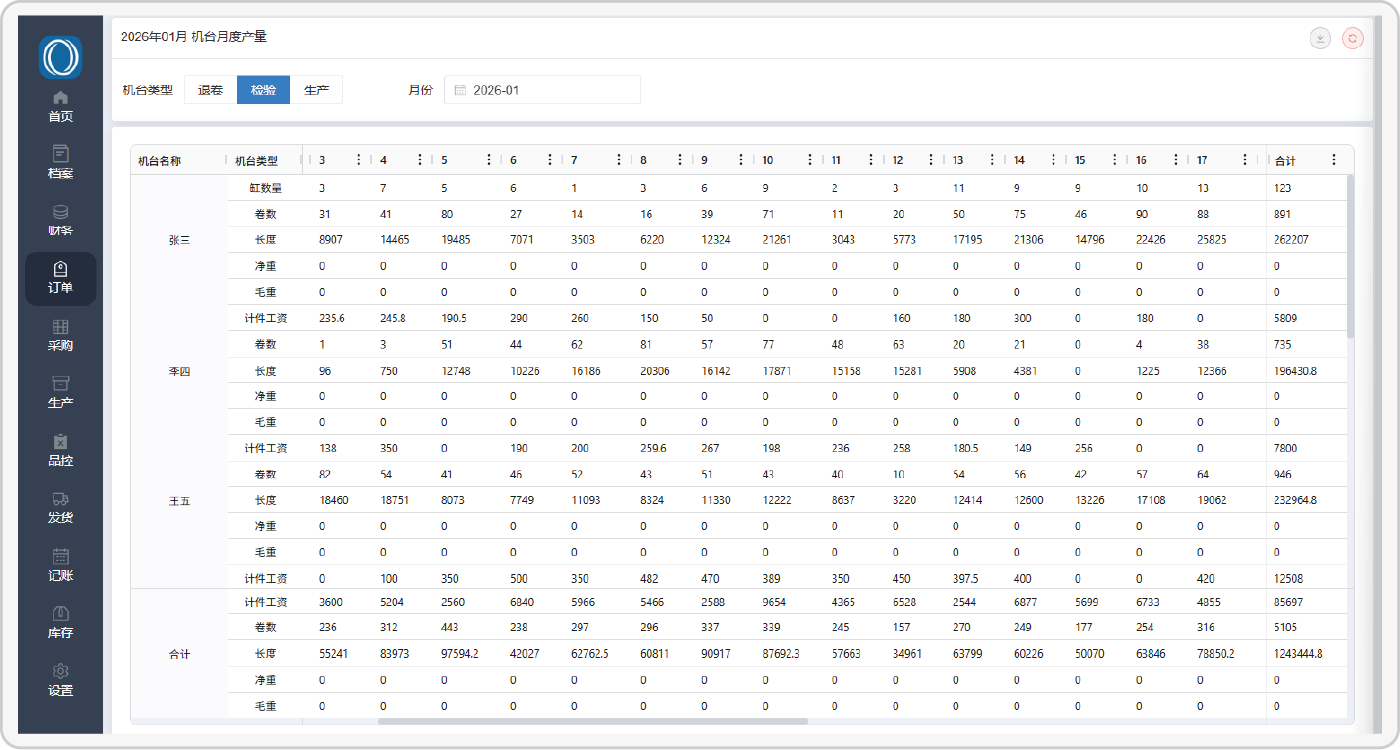Click the grand total cell 1243444.8

tap(1299, 654)
